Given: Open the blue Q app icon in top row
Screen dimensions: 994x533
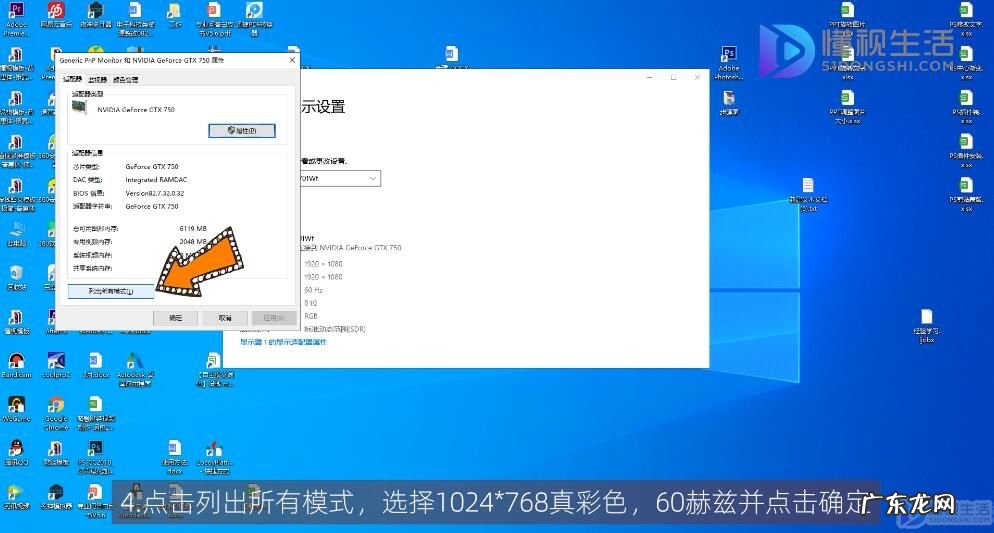Looking at the screenshot, I should [x=254, y=19].
